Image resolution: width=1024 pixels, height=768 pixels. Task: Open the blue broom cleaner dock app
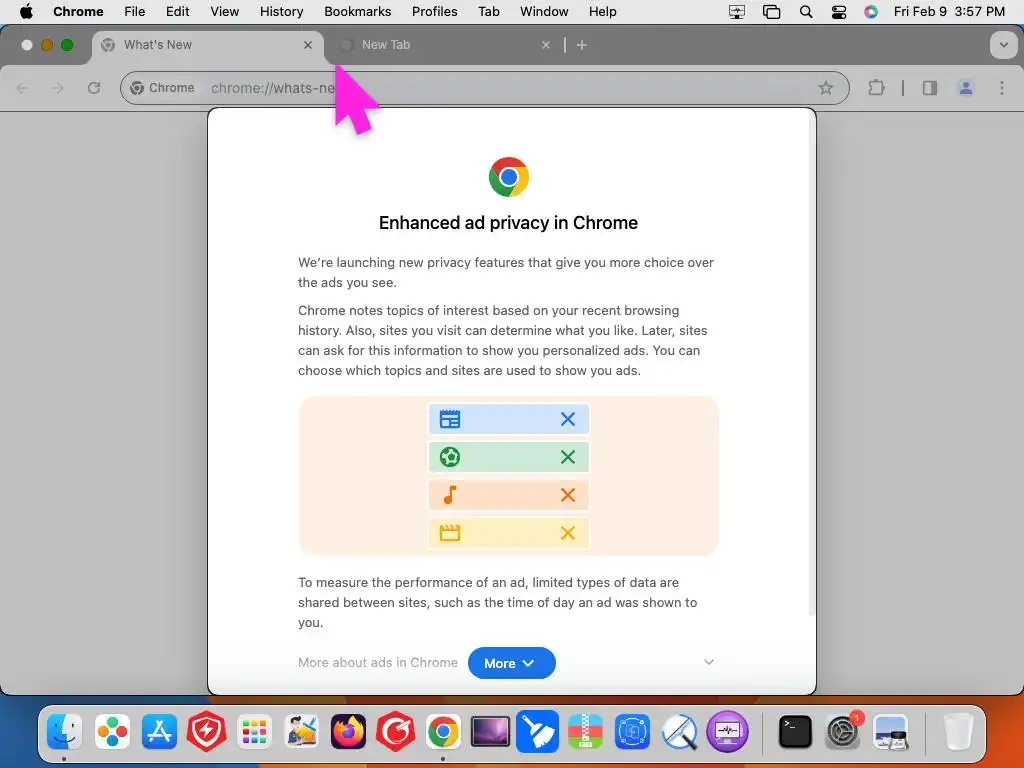pyautogui.click(x=537, y=731)
